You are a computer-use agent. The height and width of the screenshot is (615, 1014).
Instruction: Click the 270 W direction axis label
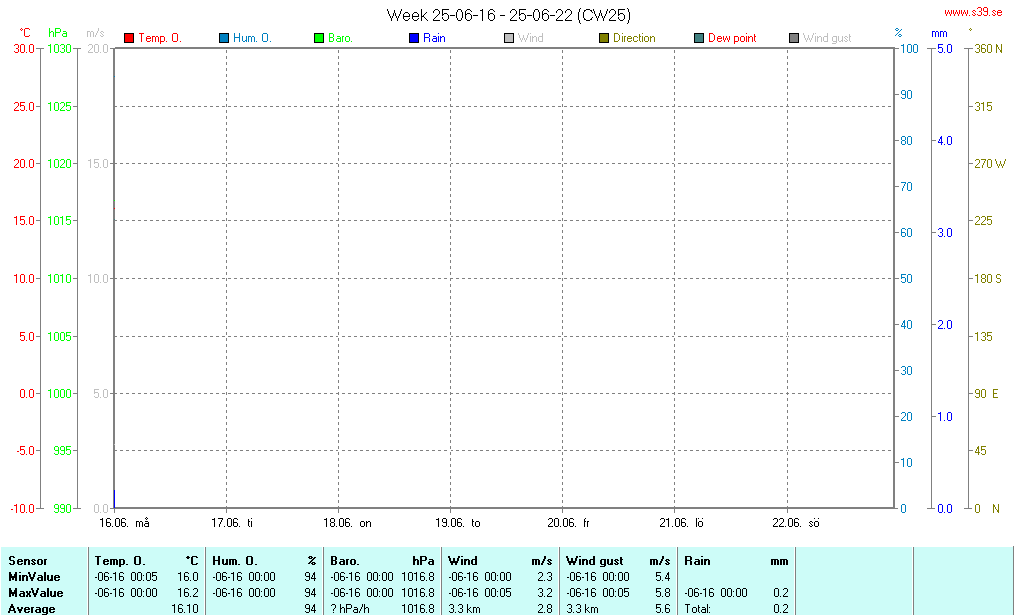click(990, 164)
